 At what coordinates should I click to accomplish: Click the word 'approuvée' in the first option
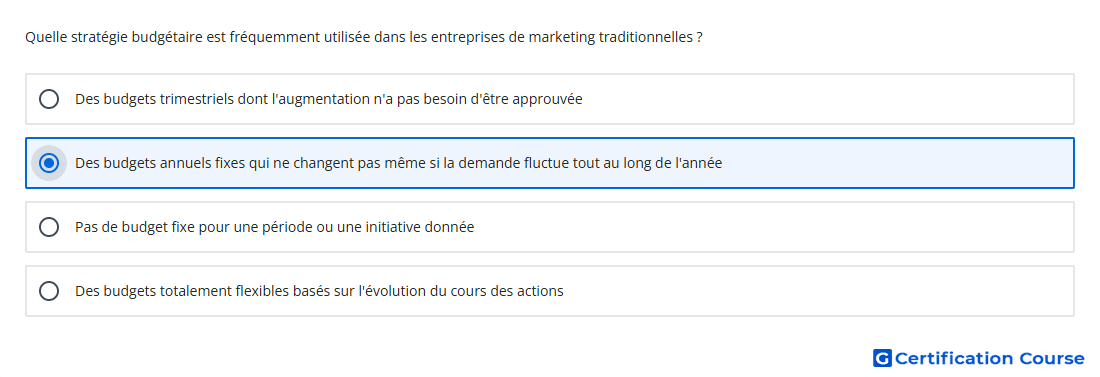point(547,100)
